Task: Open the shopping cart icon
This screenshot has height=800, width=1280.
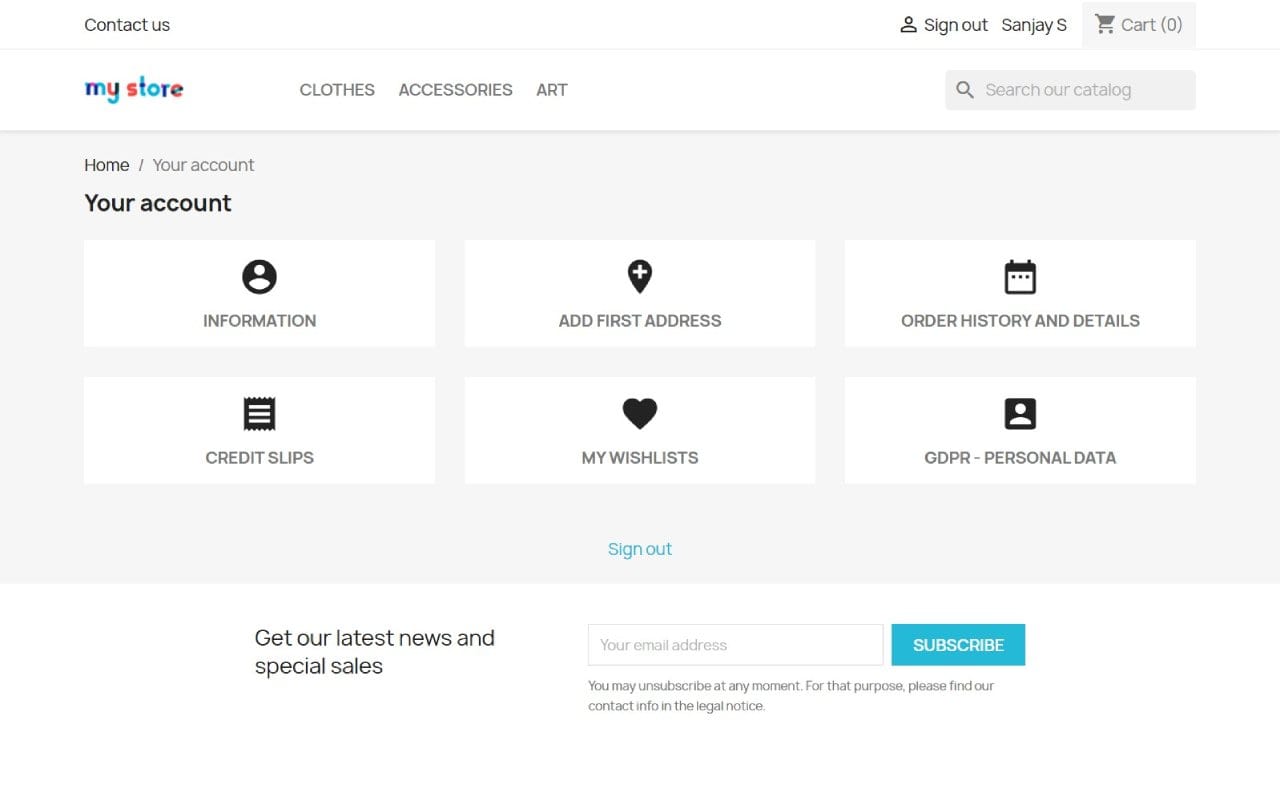Action: pyautogui.click(x=1104, y=24)
